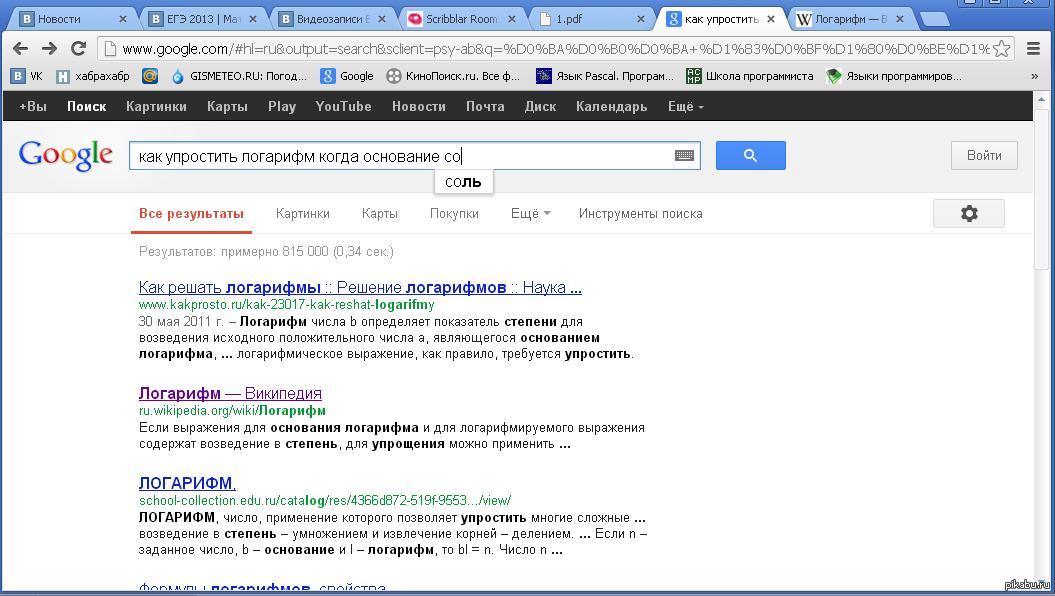The width and height of the screenshot is (1055, 596).
Task: Open a new tab button
Action: 935,19
